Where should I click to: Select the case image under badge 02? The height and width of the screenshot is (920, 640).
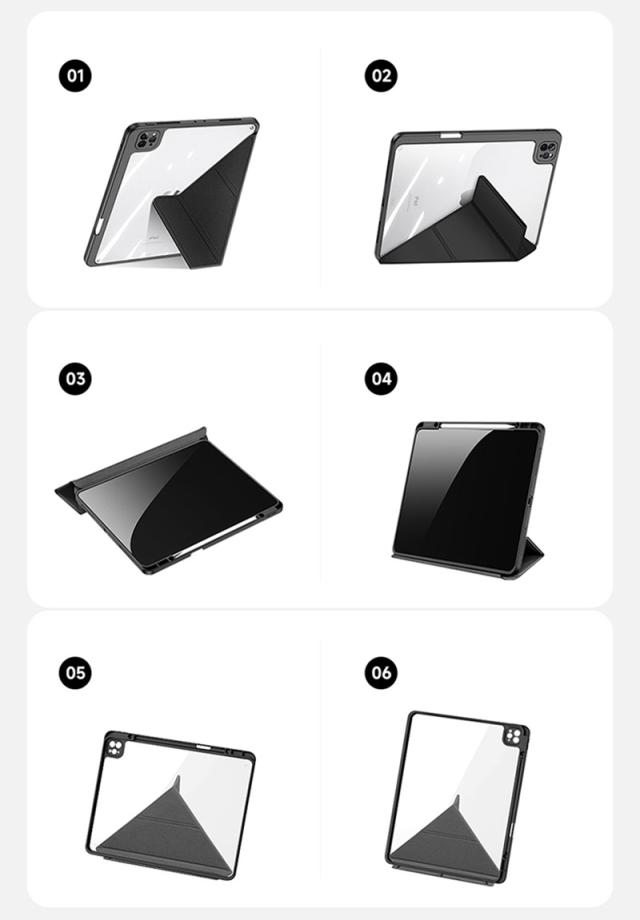point(468,197)
